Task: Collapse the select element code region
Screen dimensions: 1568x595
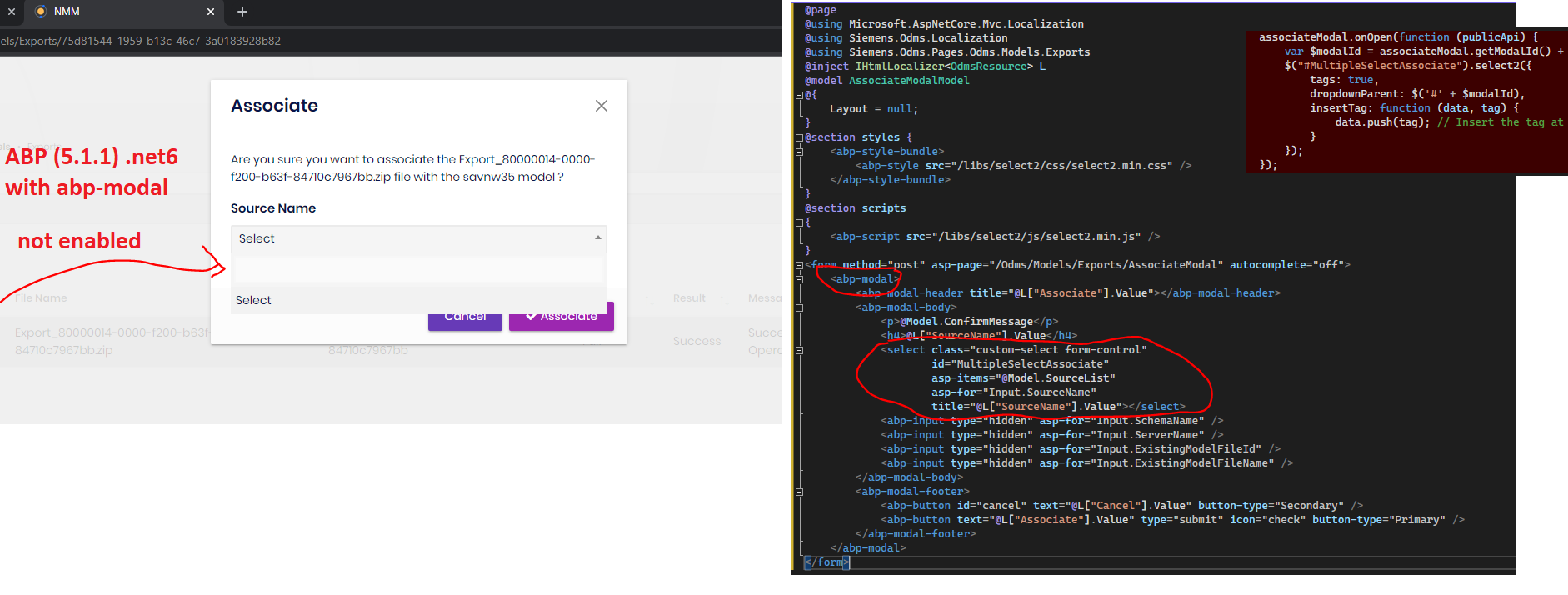Action: pos(799,350)
